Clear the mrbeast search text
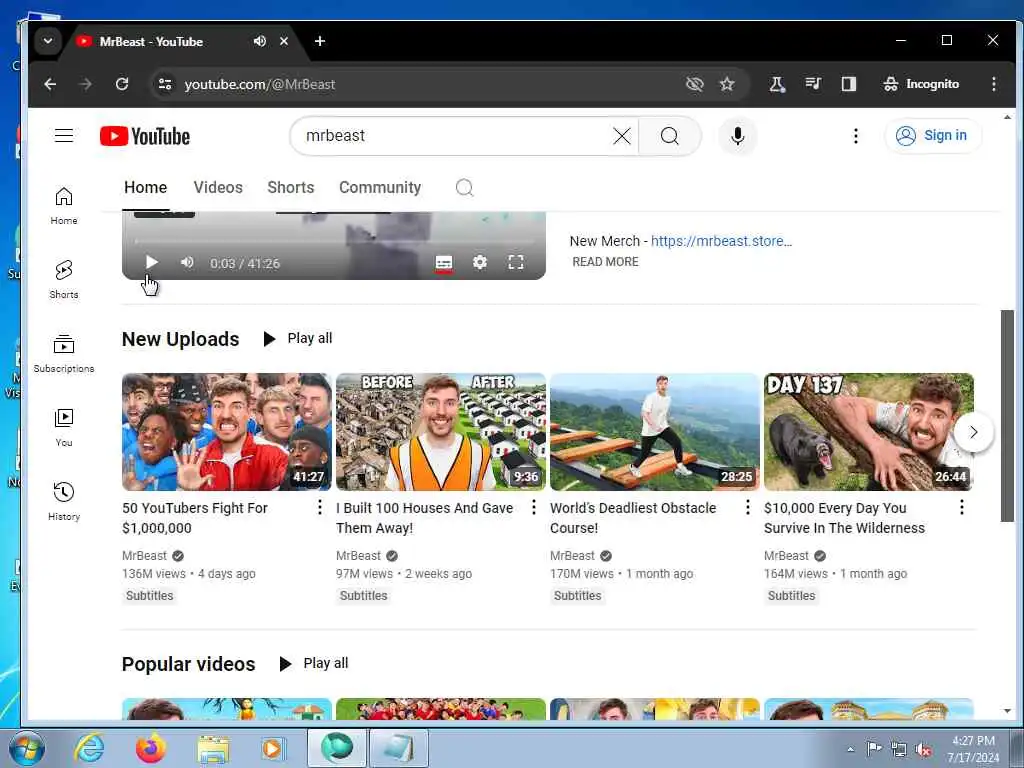The height and width of the screenshot is (768, 1024). 622,136
